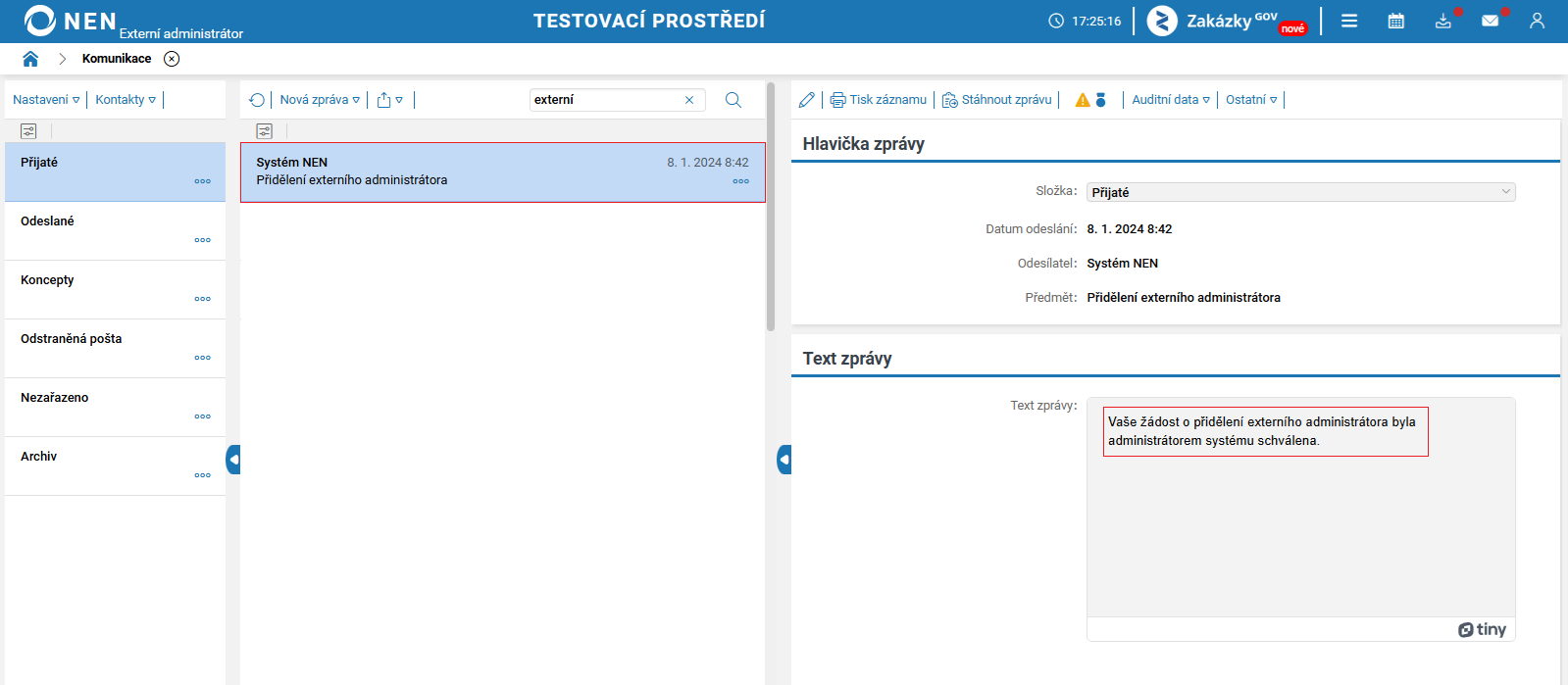The image size is (1568, 685).
Task: Expand the Složka folder dropdown
Action: (x=1300, y=192)
